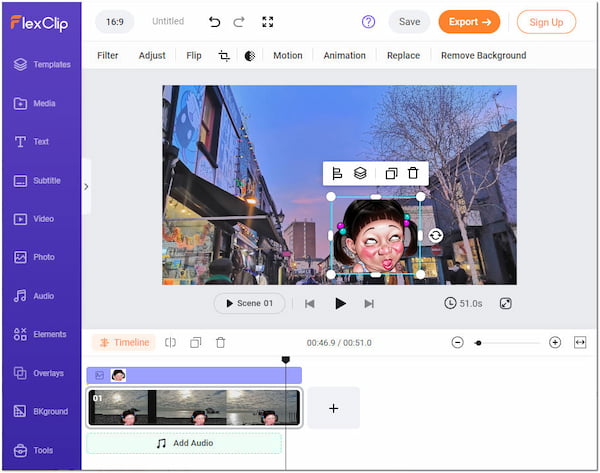This screenshot has height=473, width=600.
Task: Click Add Audio track
Action: (184, 443)
